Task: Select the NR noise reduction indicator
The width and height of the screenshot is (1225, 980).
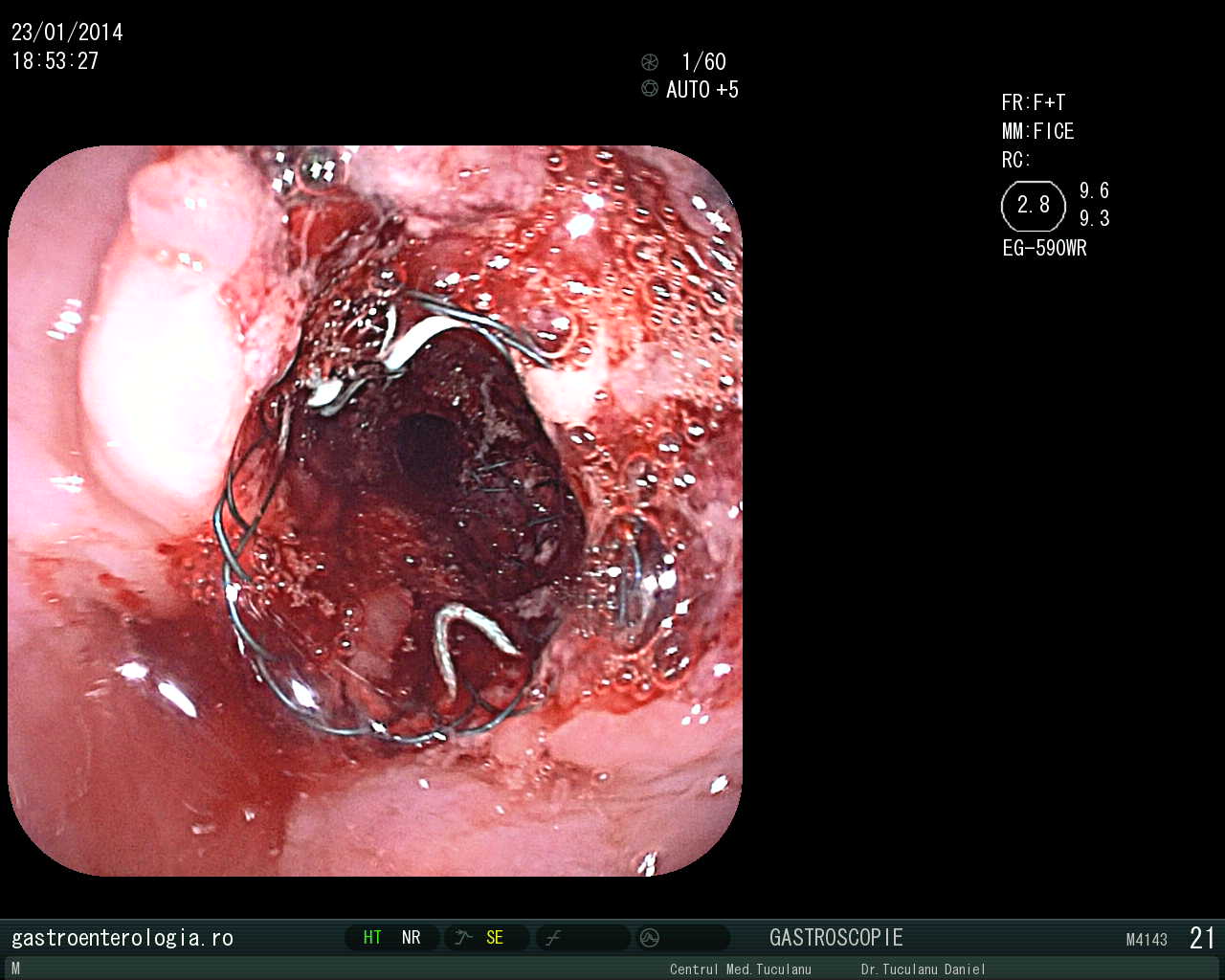Action: coord(412,938)
